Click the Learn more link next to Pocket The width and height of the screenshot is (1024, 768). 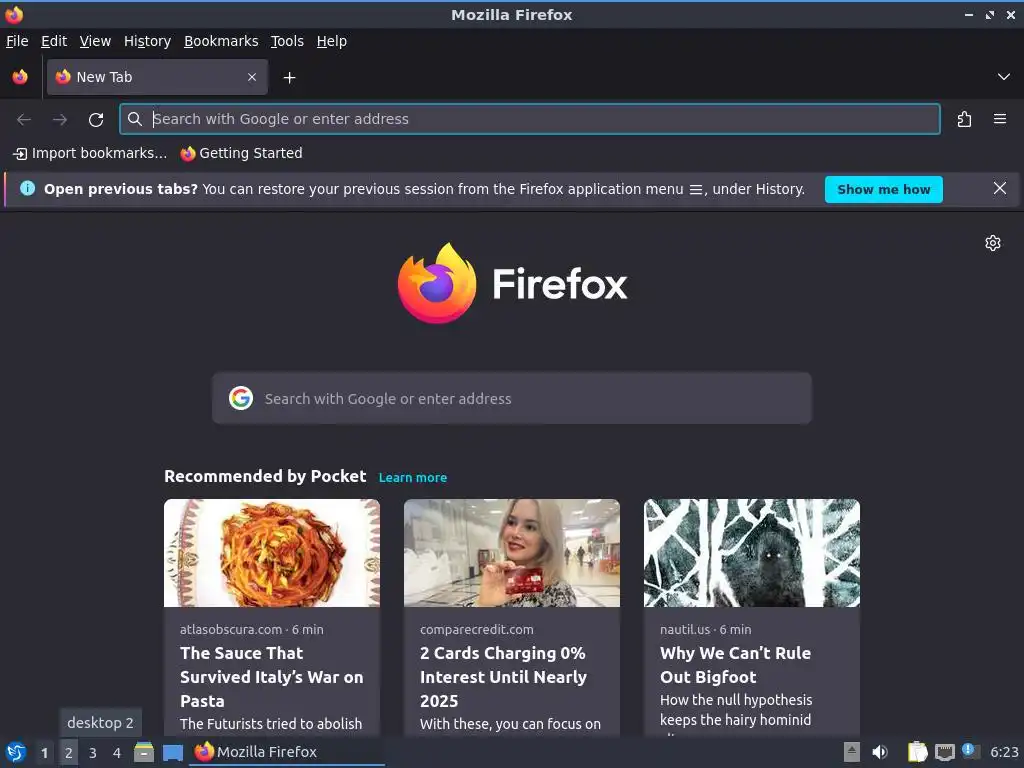coord(413,477)
